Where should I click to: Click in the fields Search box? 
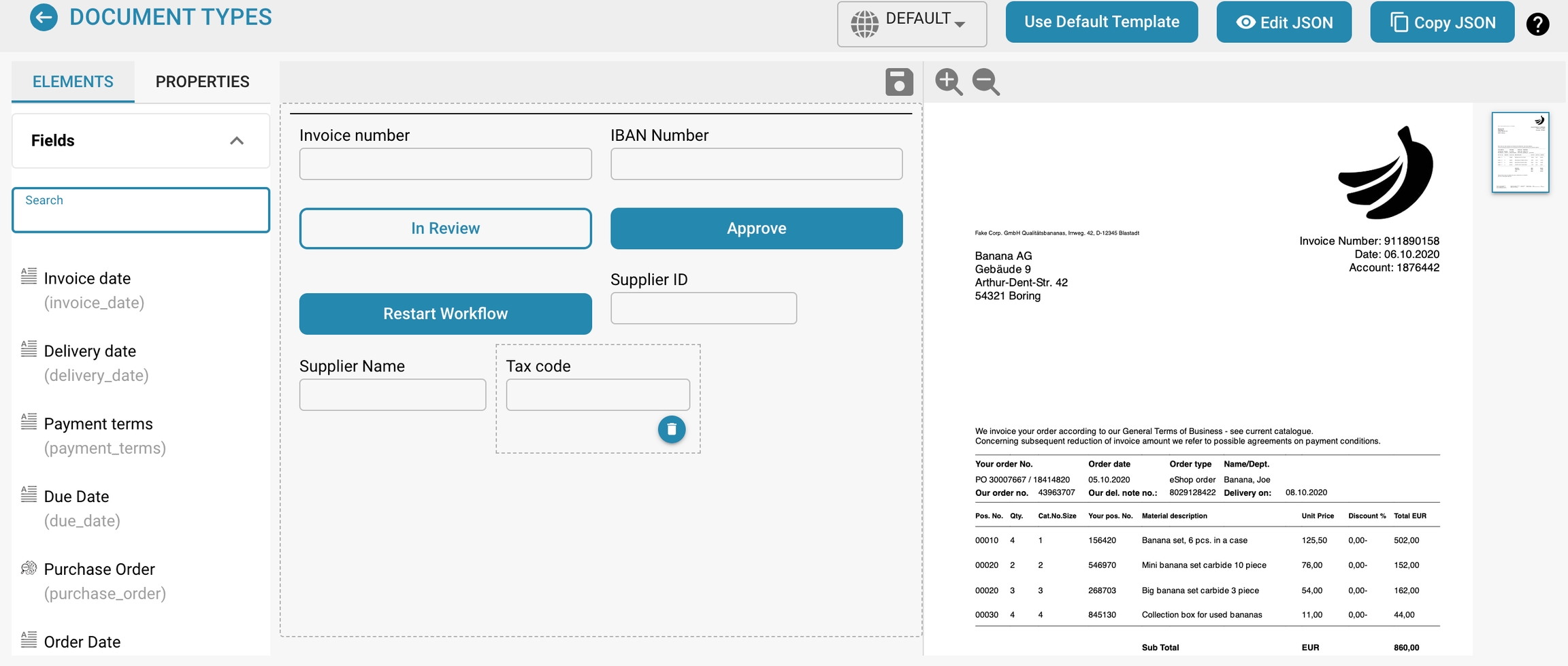point(141,211)
